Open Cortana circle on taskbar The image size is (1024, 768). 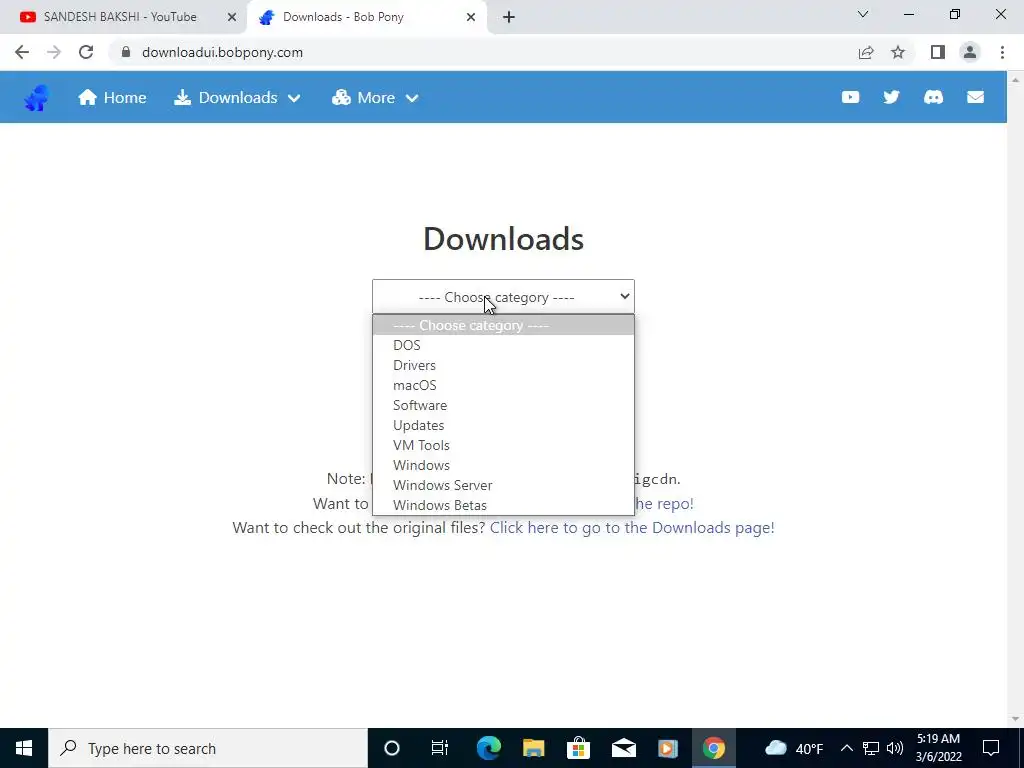392,748
